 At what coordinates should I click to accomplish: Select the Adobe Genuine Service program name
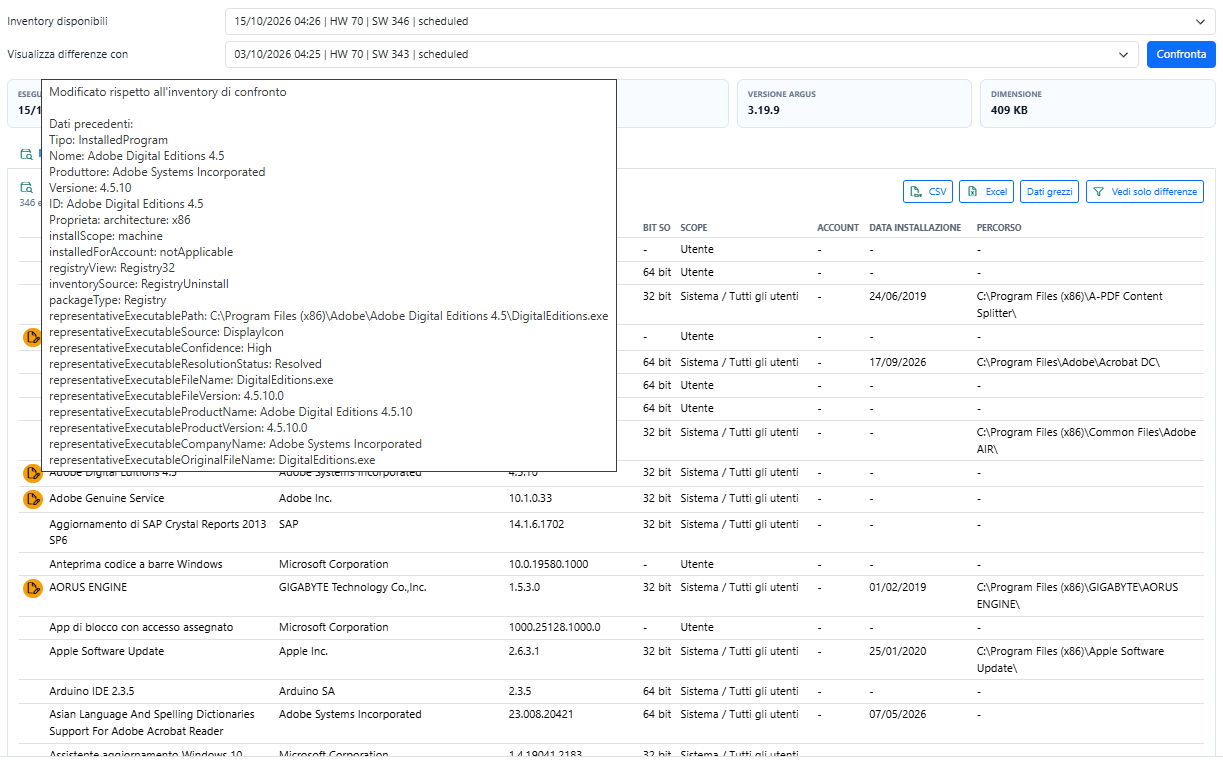(x=107, y=498)
